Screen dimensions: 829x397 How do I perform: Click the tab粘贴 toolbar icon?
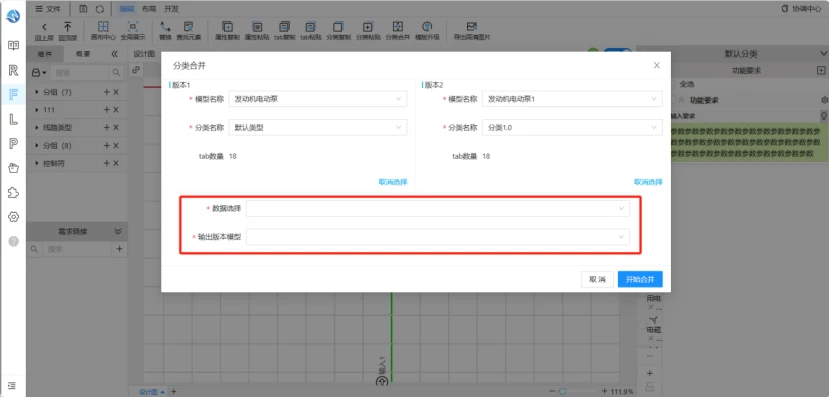click(x=311, y=27)
